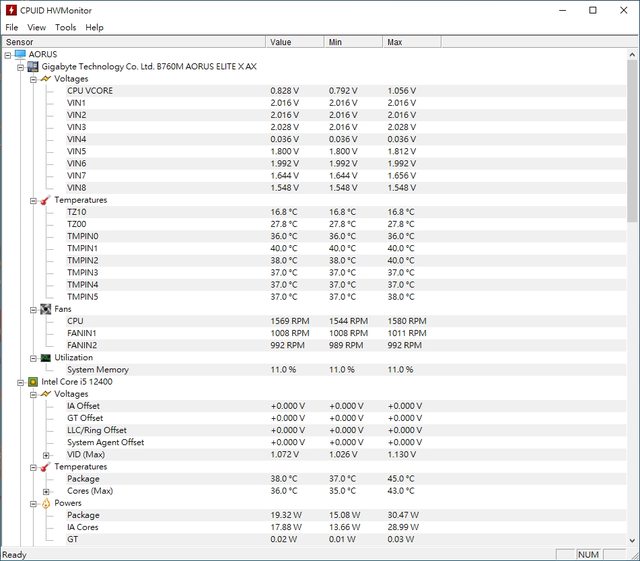
Task: Click the Gigabyte motherboard chip icon
Action: tap(33, 66)
